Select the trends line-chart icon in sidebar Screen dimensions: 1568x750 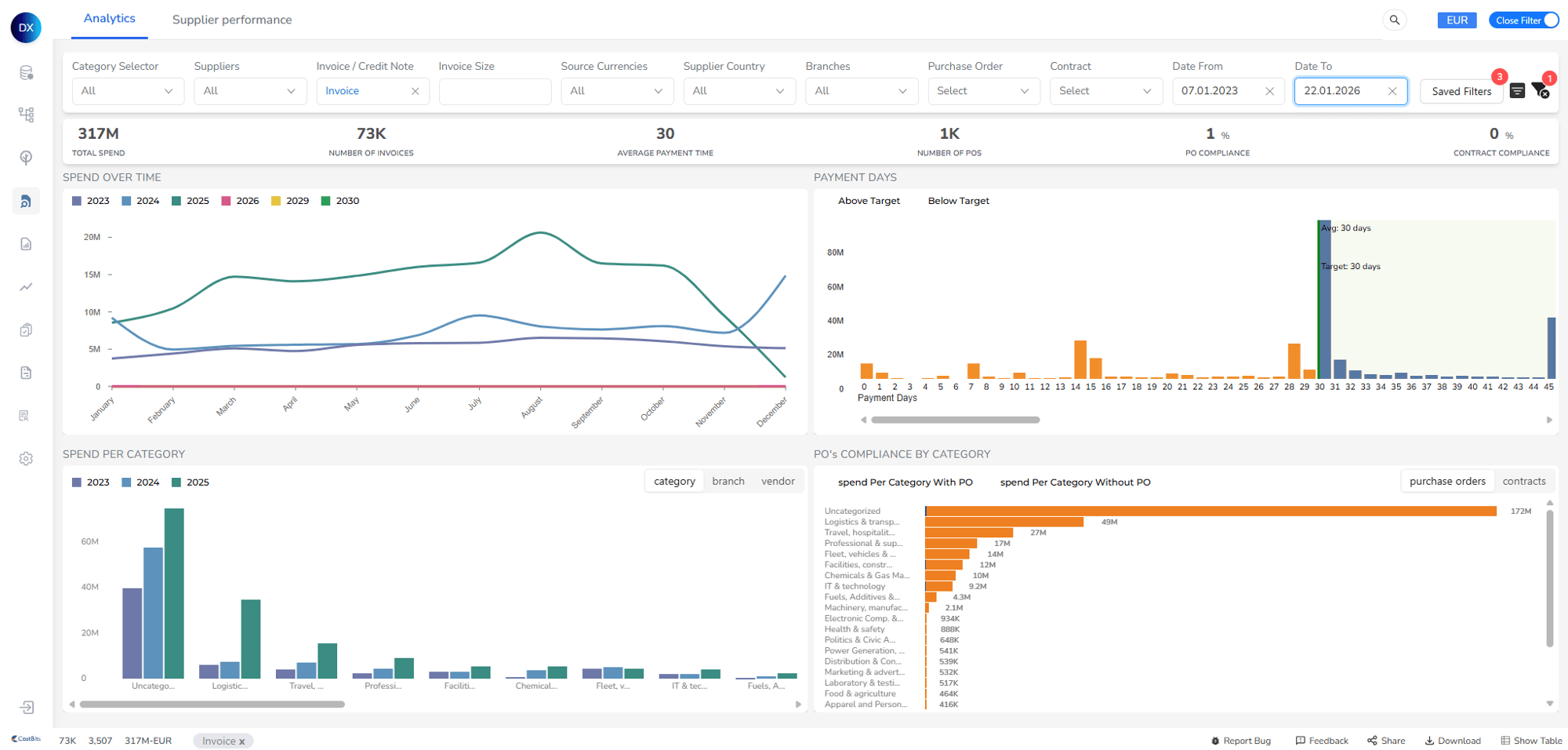click(26, 286)
